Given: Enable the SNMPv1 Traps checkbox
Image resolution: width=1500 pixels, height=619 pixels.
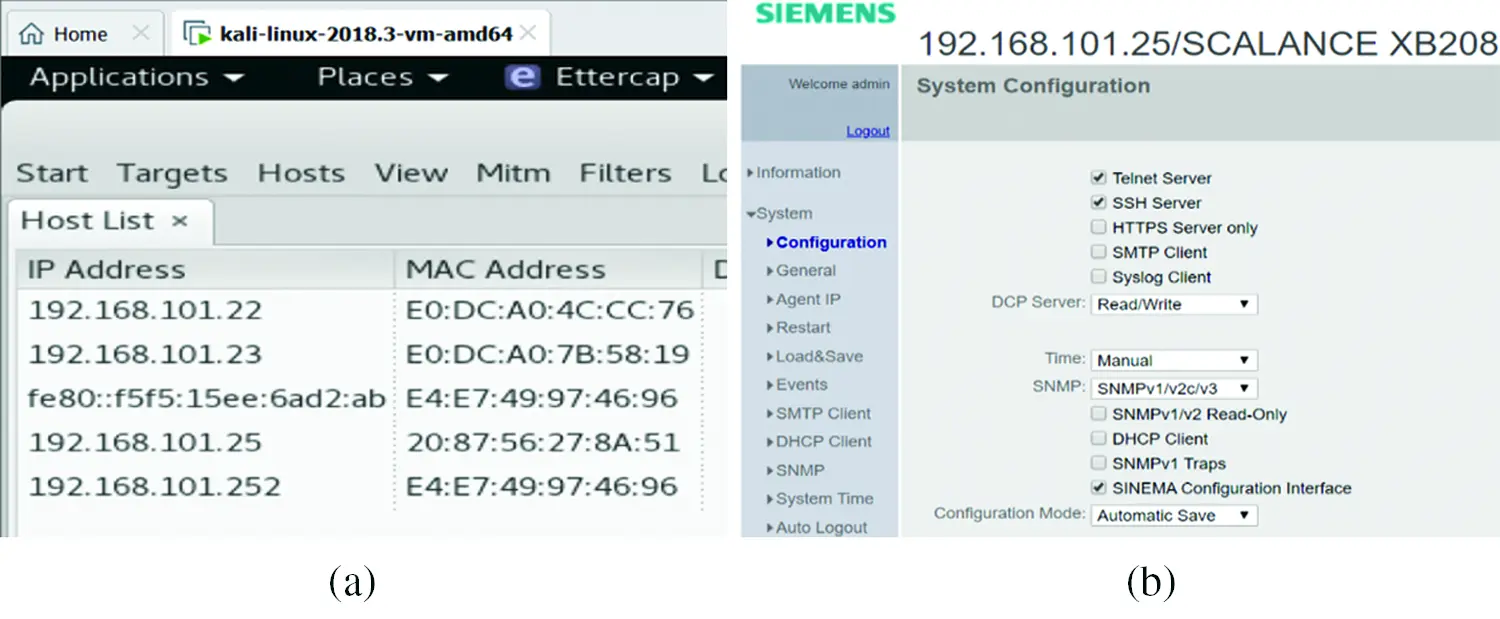Looking at the screenshot, I should [1099, 464].
